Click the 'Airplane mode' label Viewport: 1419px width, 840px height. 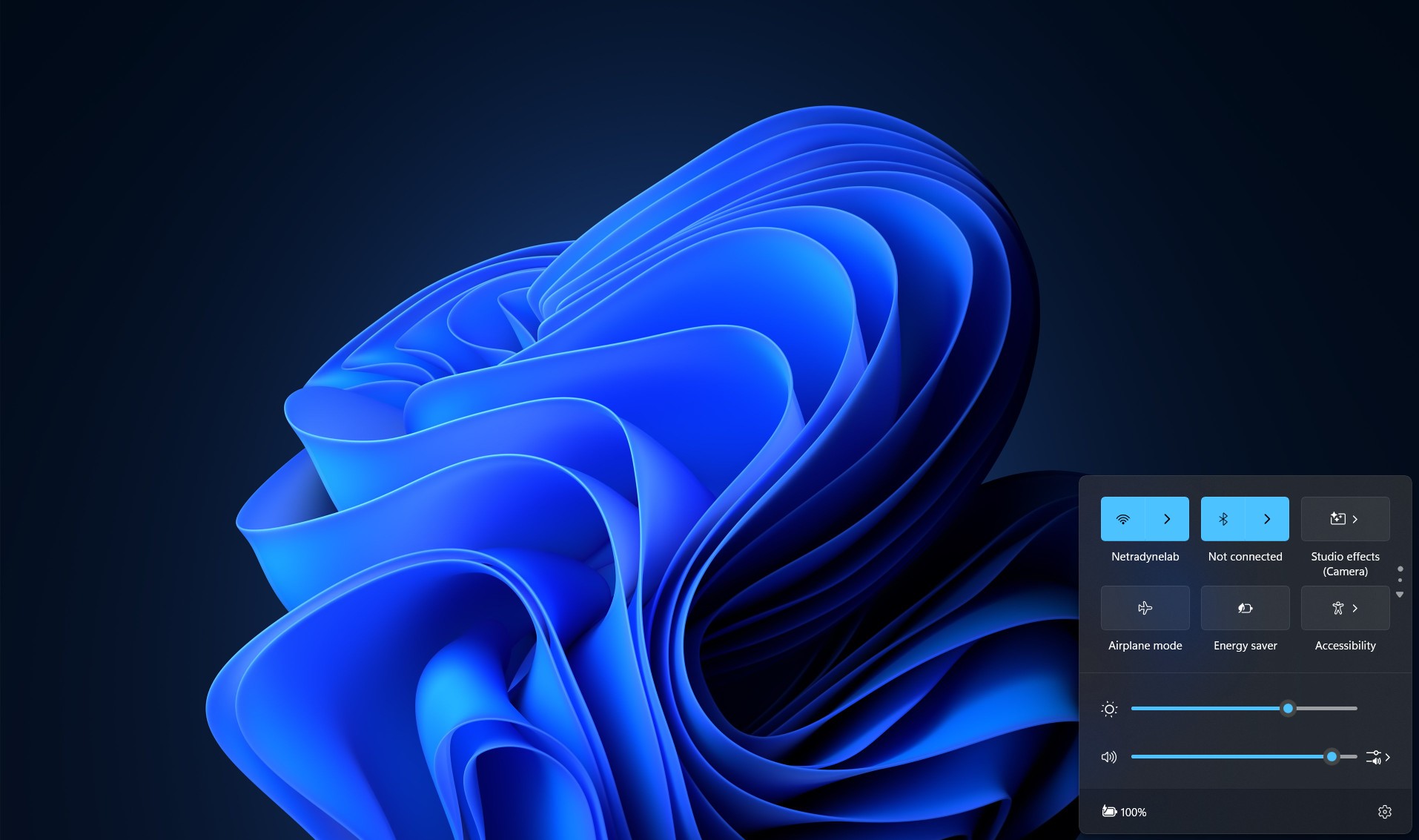1145,646
